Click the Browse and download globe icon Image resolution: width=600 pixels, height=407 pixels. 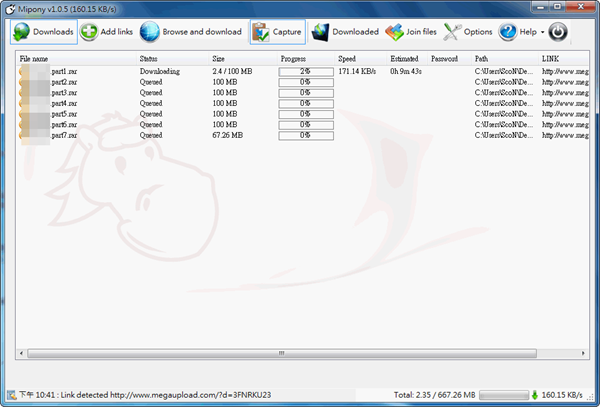[x=150, y=32]
